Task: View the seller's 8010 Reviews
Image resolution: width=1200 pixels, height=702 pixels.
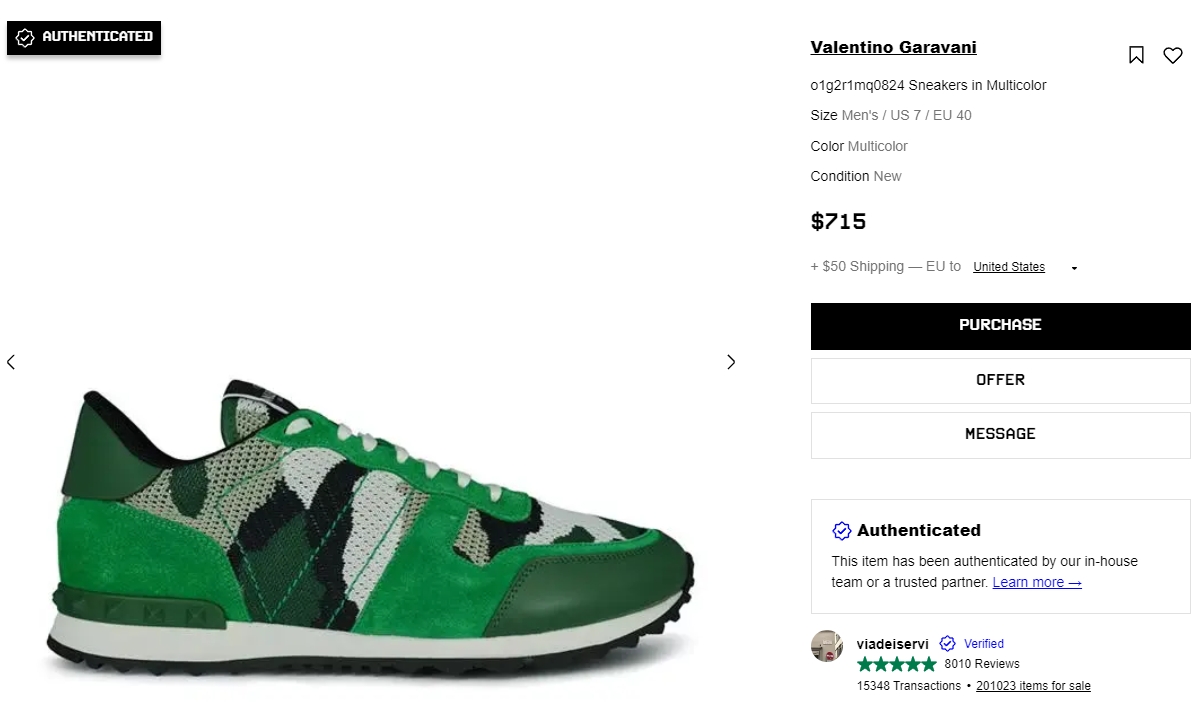Action: point(982,664)
